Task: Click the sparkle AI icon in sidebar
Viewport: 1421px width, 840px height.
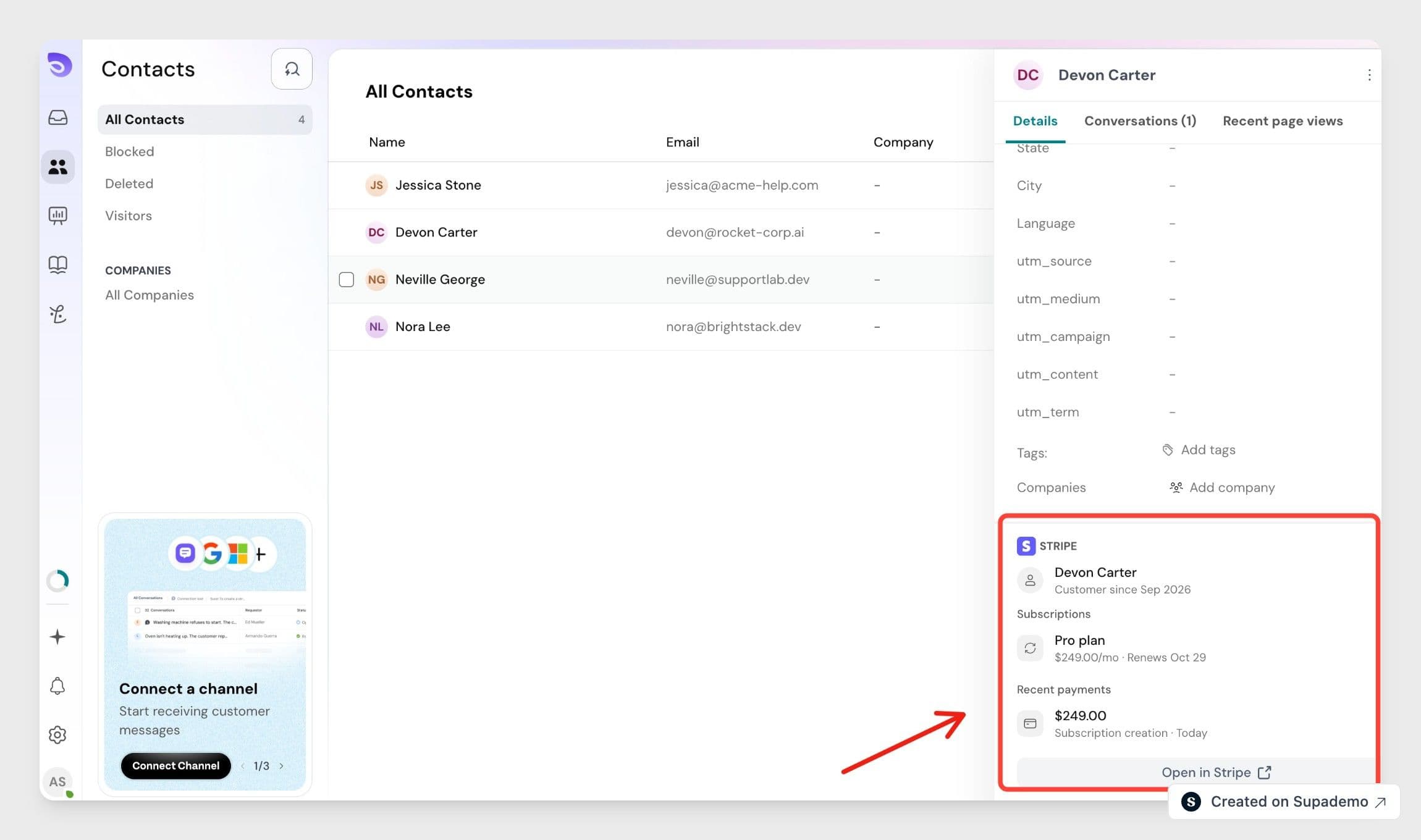Action: [x=57, y=637]
